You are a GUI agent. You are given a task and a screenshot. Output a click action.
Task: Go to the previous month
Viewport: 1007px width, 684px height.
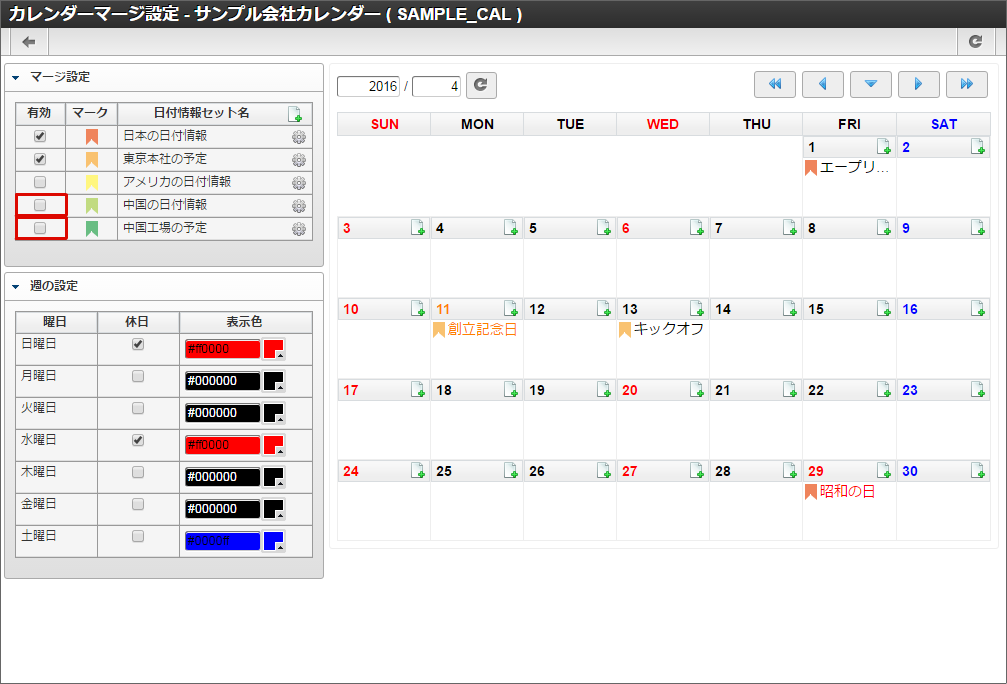point(822,84)
